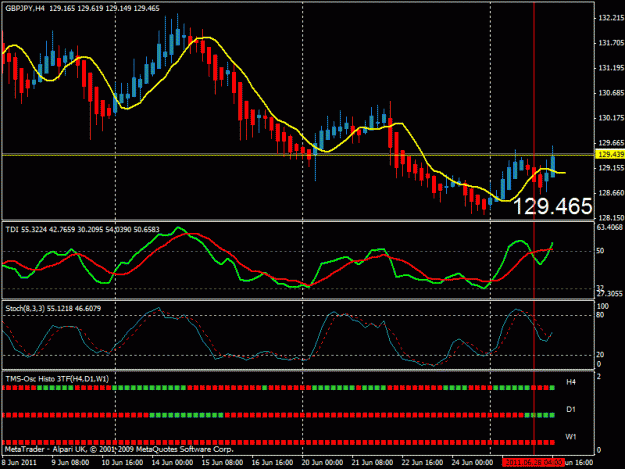Click the 128.150 price axis label
Viewport: 625px width, 469px height.
611,218
